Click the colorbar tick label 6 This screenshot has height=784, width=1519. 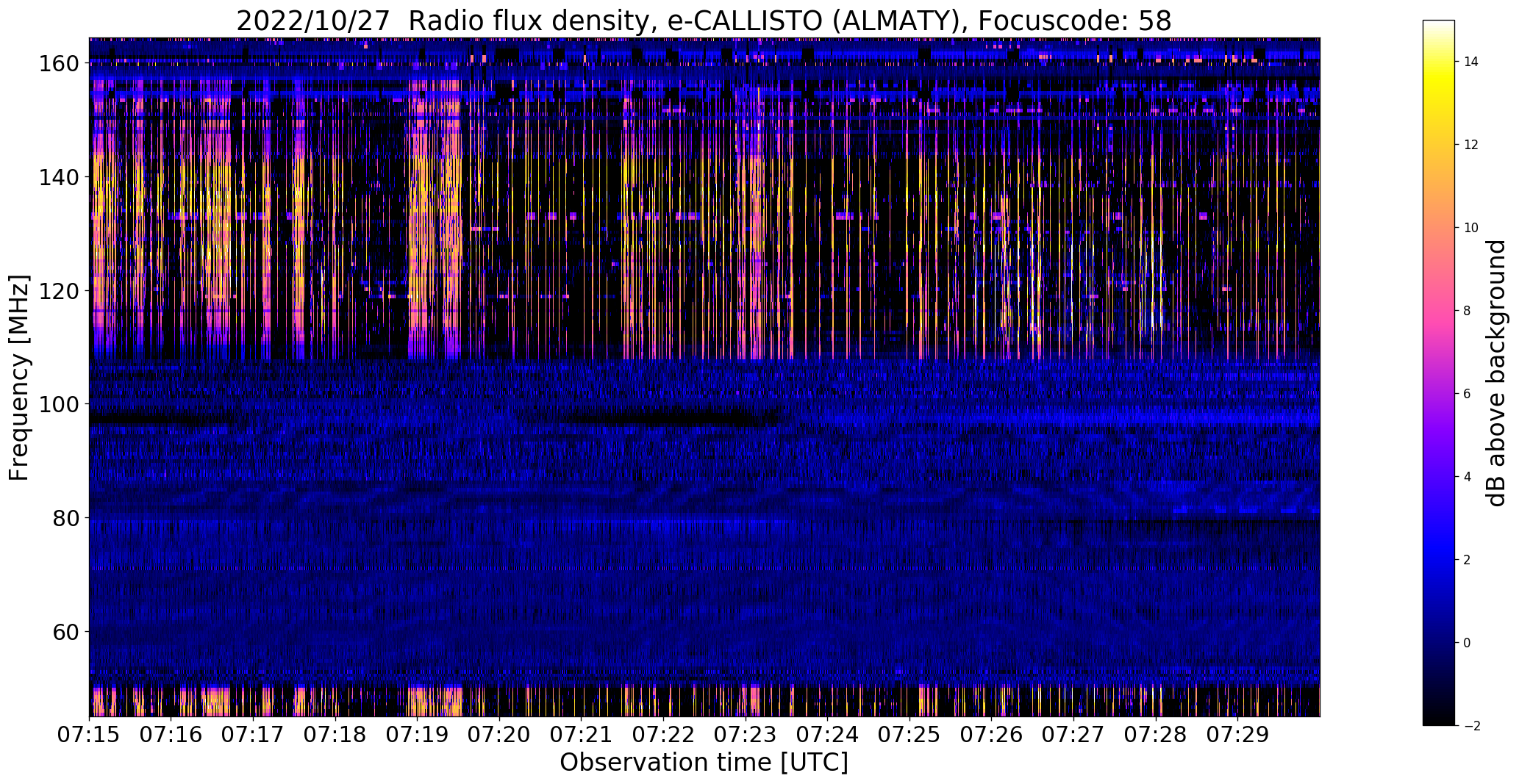coord(1468,394)
